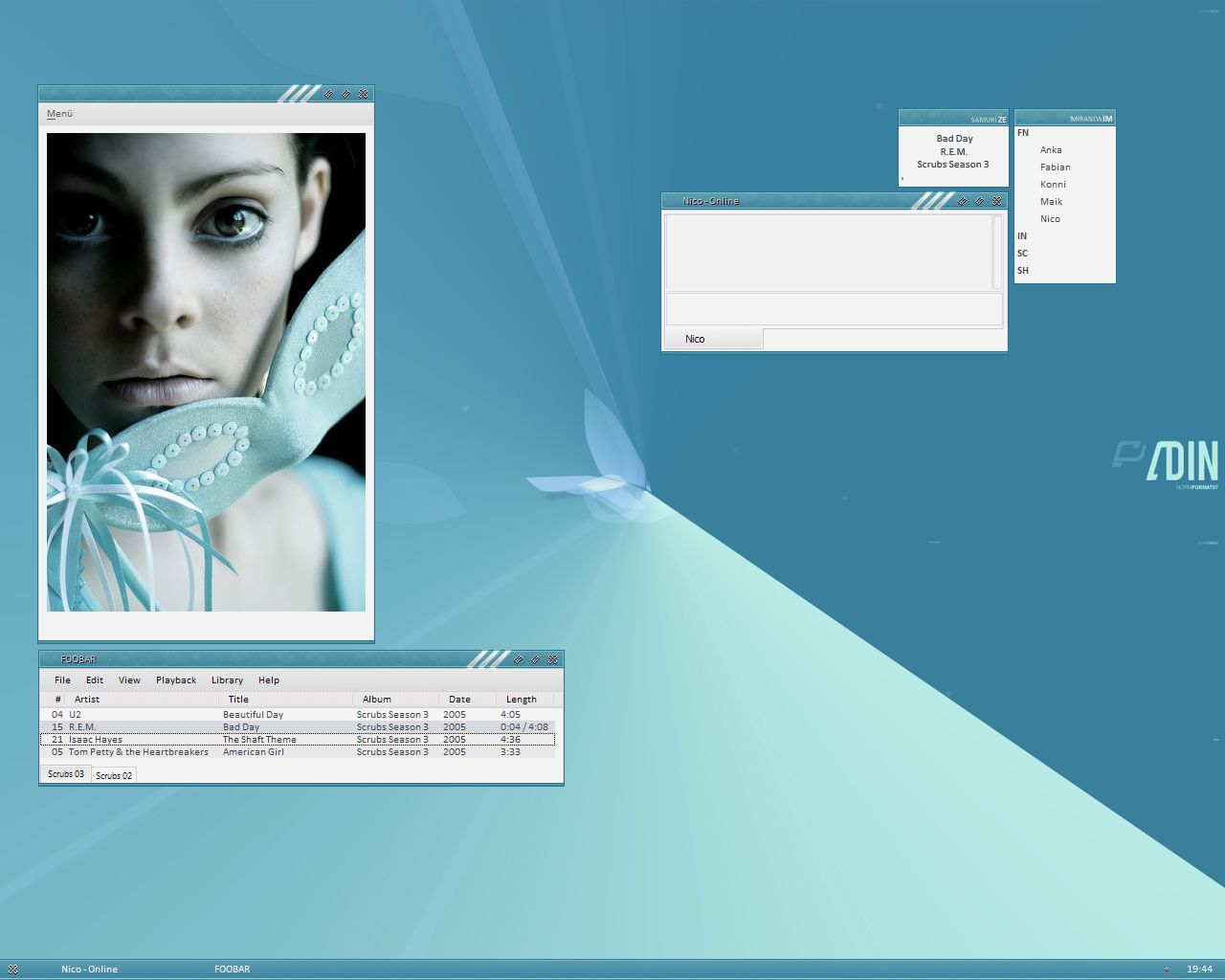Click the chat history scrollbar in Nico window
1225x980 pixels.
pos(997,252)
